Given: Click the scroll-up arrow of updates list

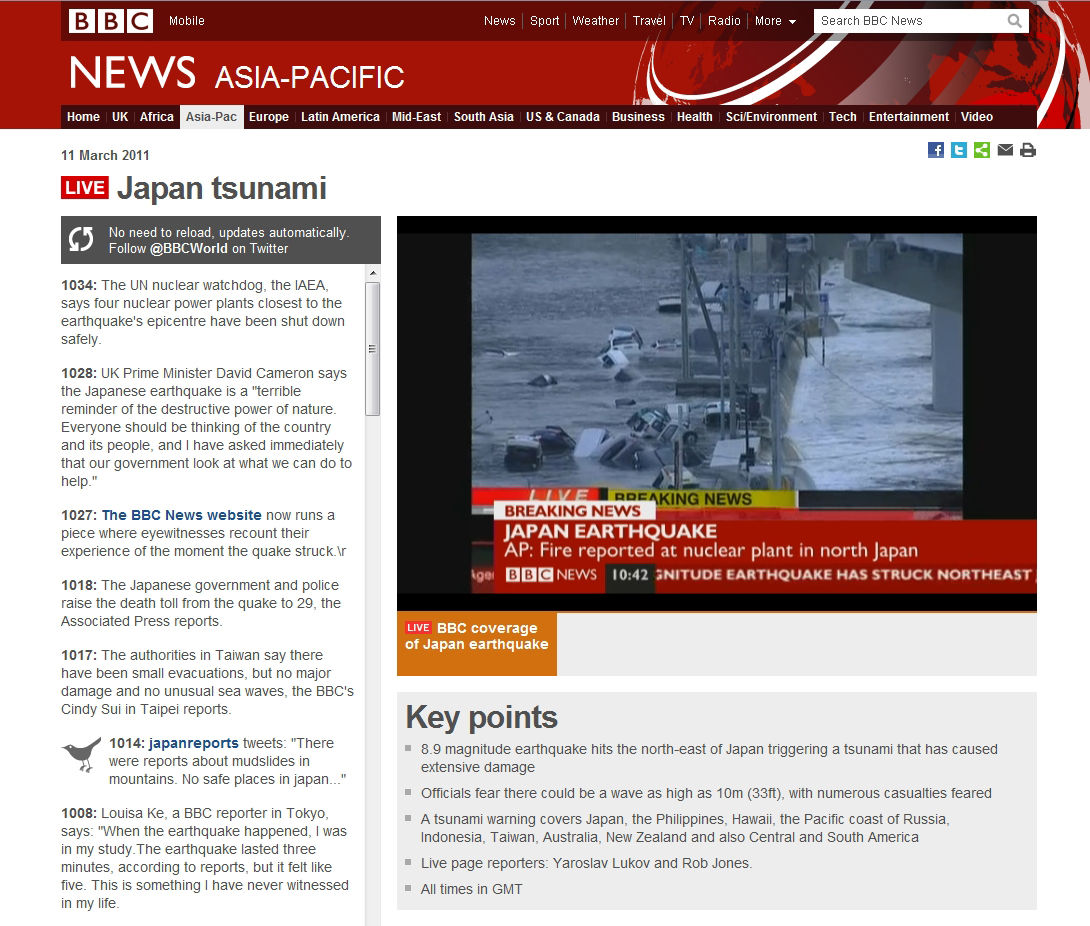Looking at the screenshot, I should click(373, 273).
